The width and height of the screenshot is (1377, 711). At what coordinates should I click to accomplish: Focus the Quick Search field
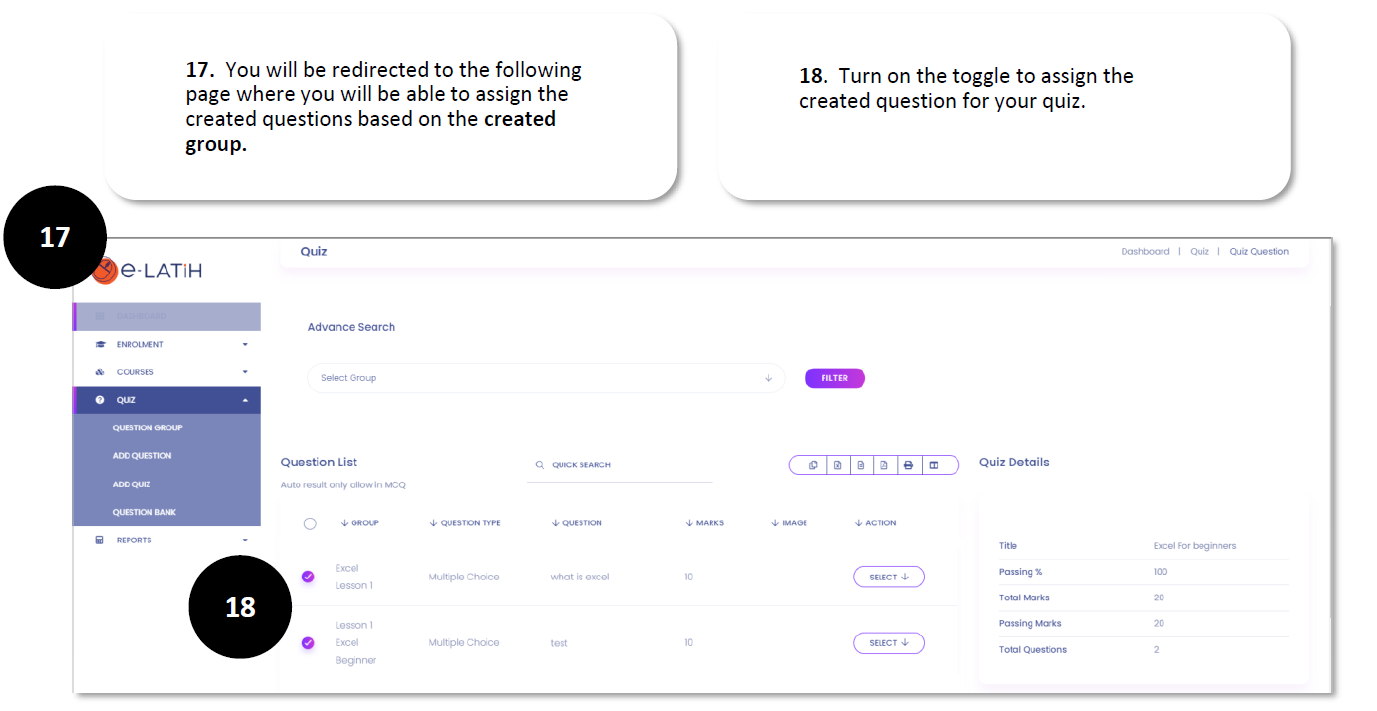[620, 465]
